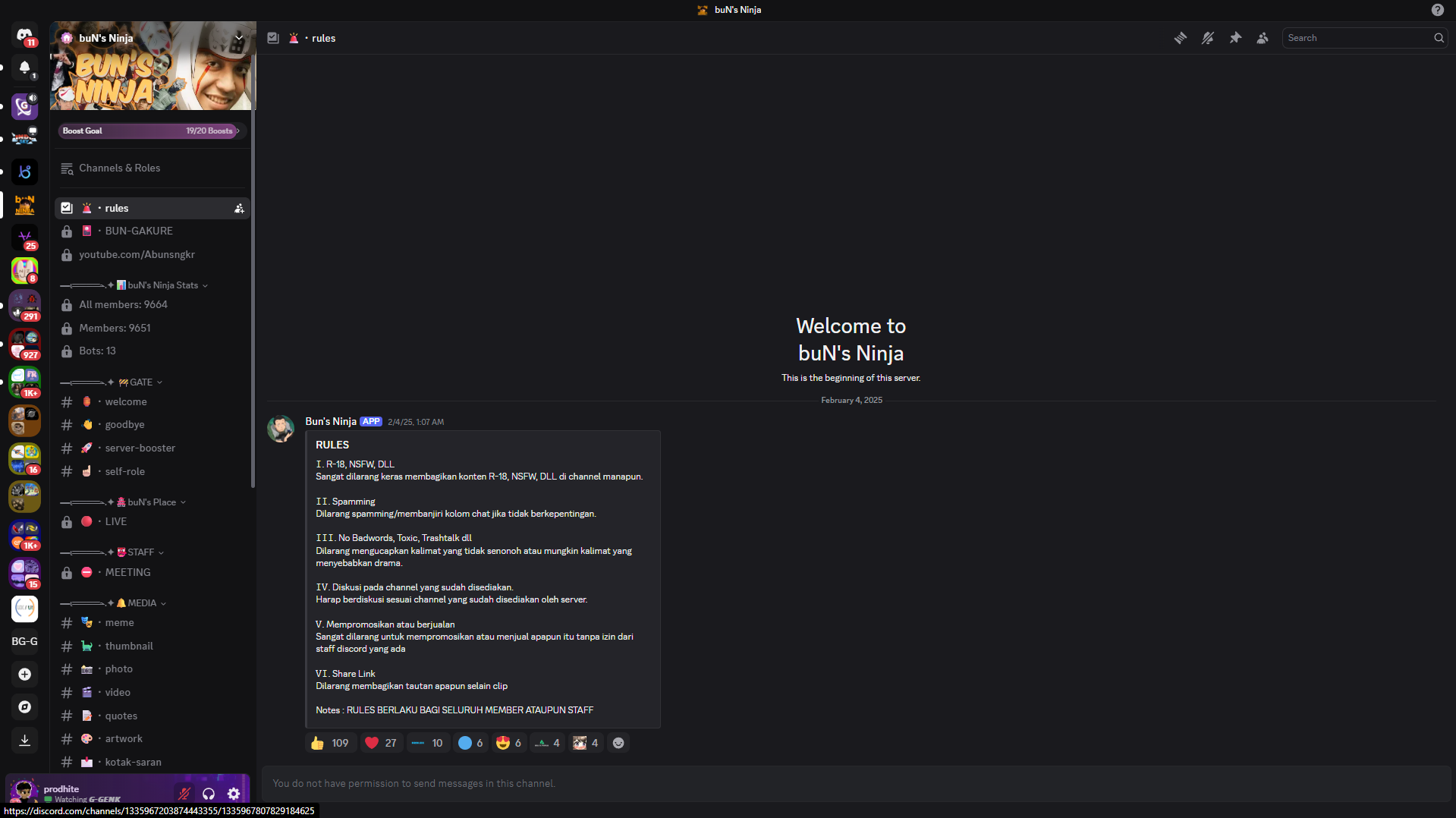
Task: Click the Bun's Ninja username
Action: tap(331, 421)
